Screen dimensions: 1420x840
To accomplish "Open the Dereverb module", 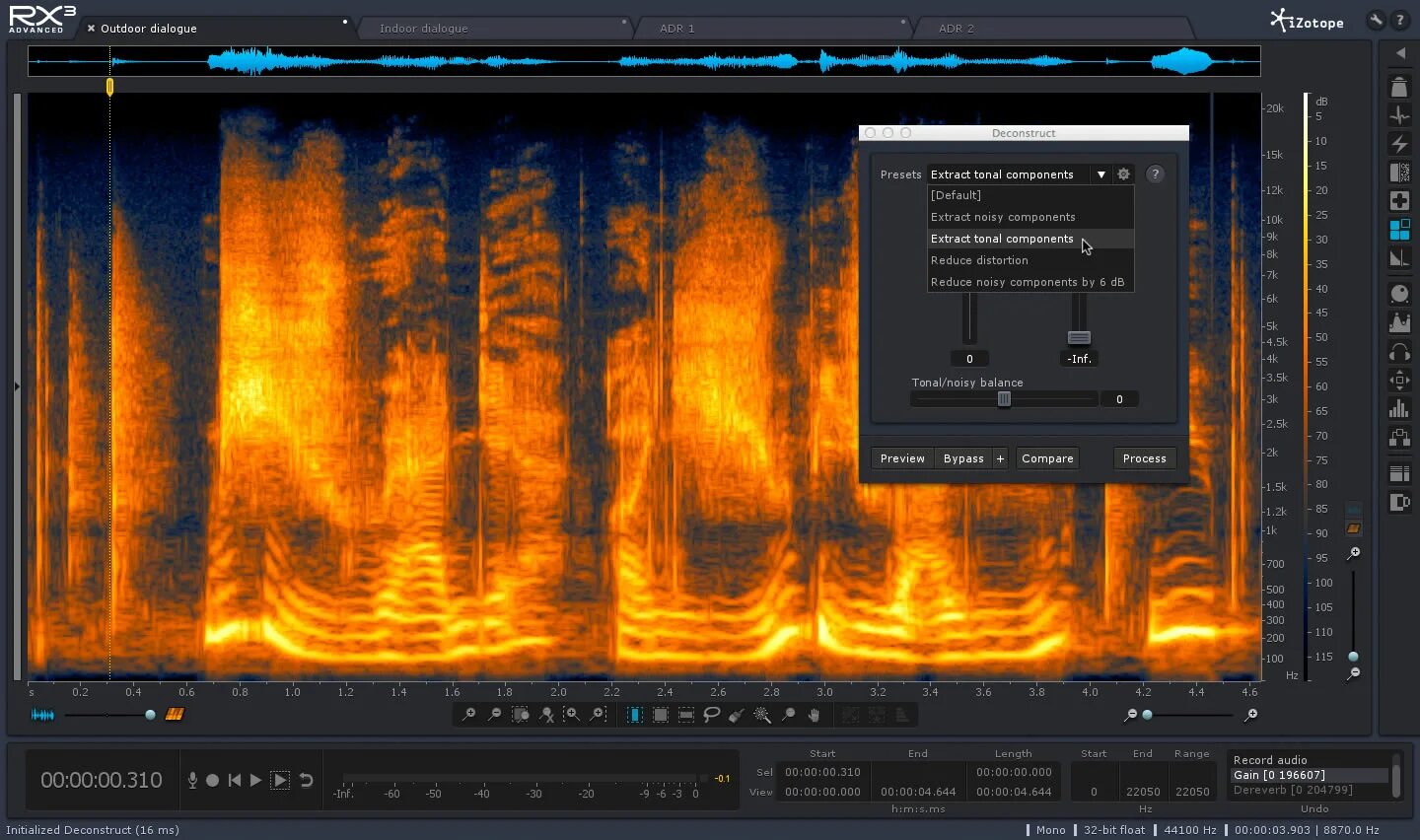I will [1399, 258].
